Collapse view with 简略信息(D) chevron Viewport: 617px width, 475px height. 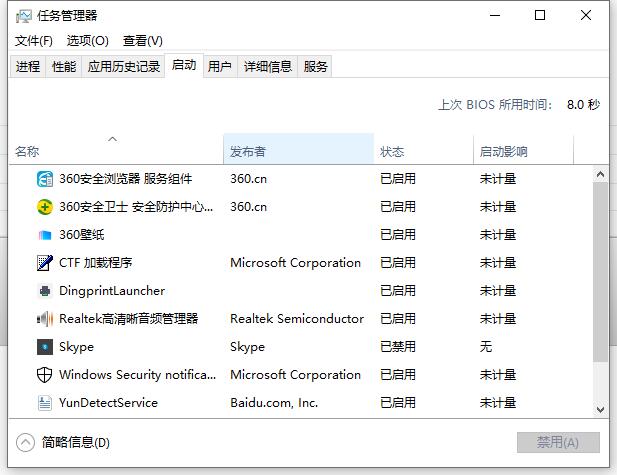tap(26, 443)
